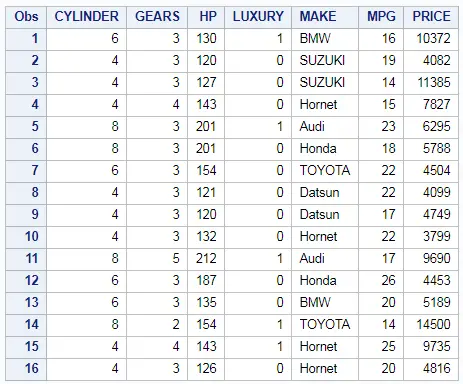
Task: Select the Obs column header
Action: pos(26,17)
